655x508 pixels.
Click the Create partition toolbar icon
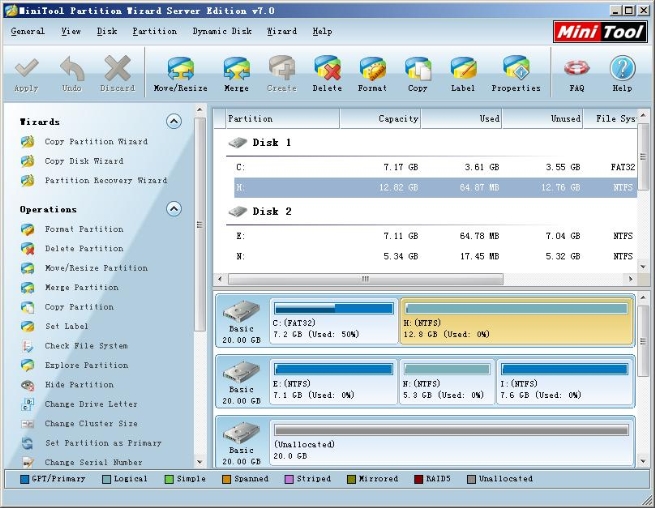point(282,68)
